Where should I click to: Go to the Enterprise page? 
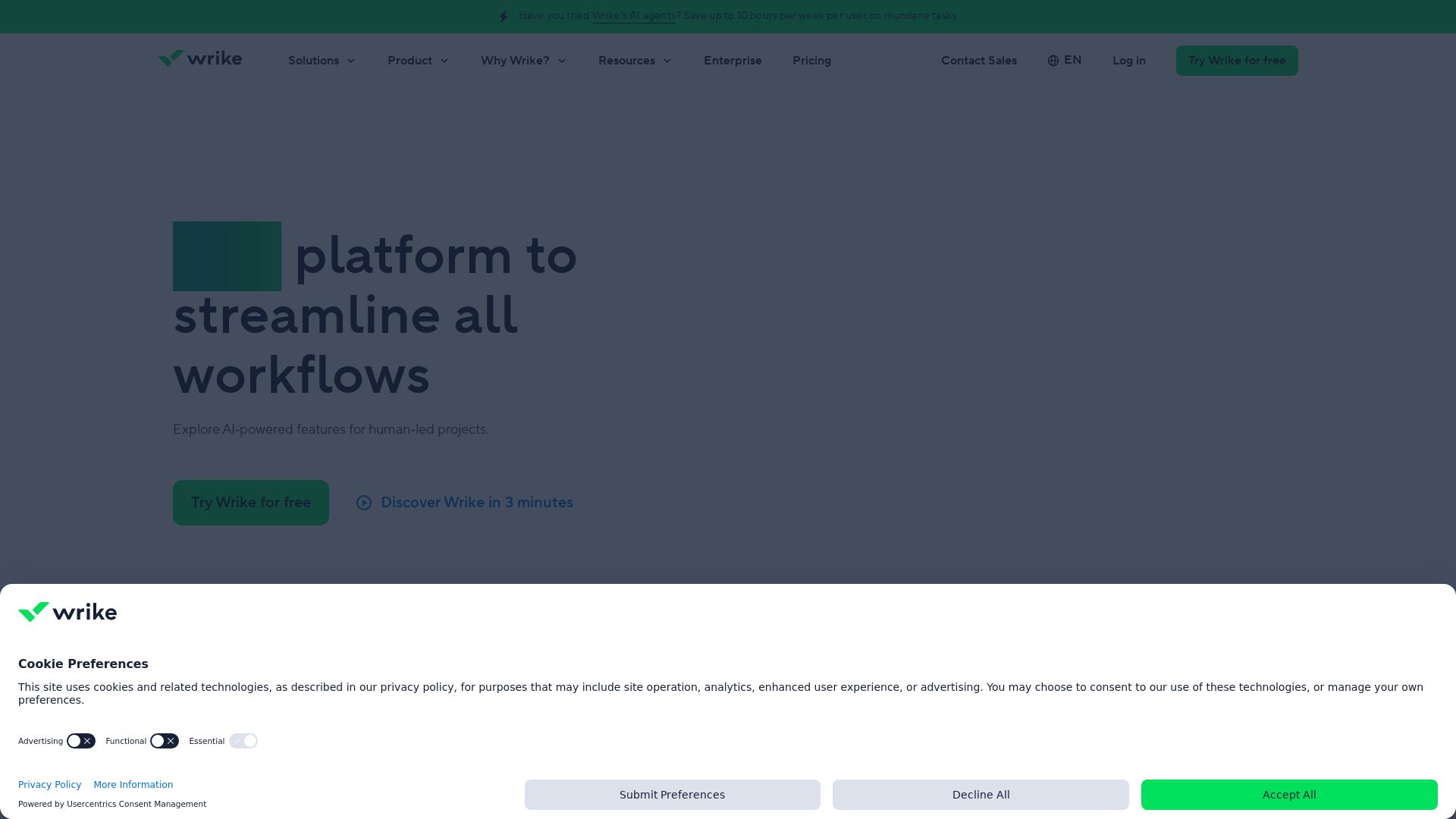733,61
